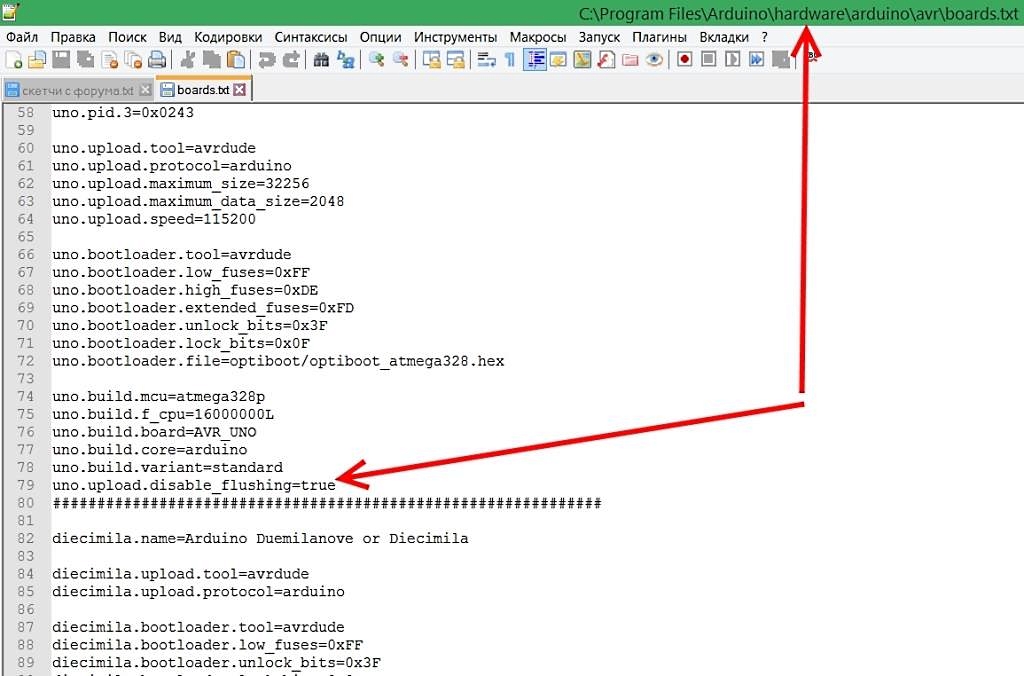
Task: Start macro recording with the red dot
Action: coord(685,60)
